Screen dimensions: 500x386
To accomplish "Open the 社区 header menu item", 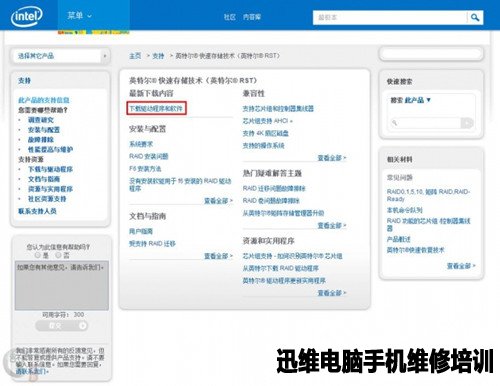I will 230,17.
